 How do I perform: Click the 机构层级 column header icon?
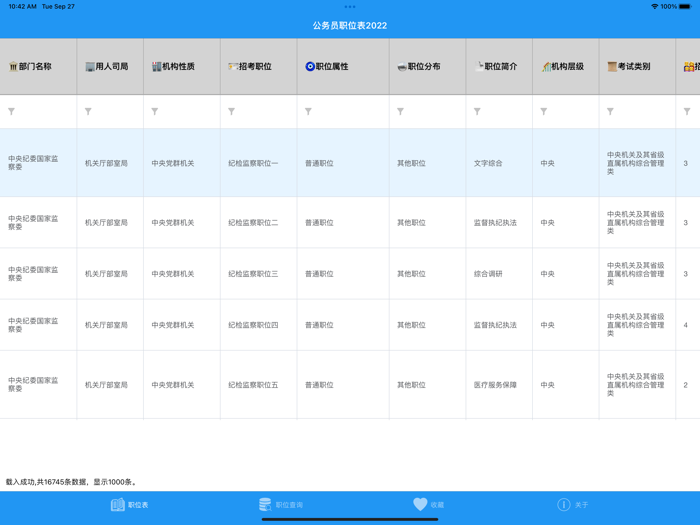tap(546, 67)
